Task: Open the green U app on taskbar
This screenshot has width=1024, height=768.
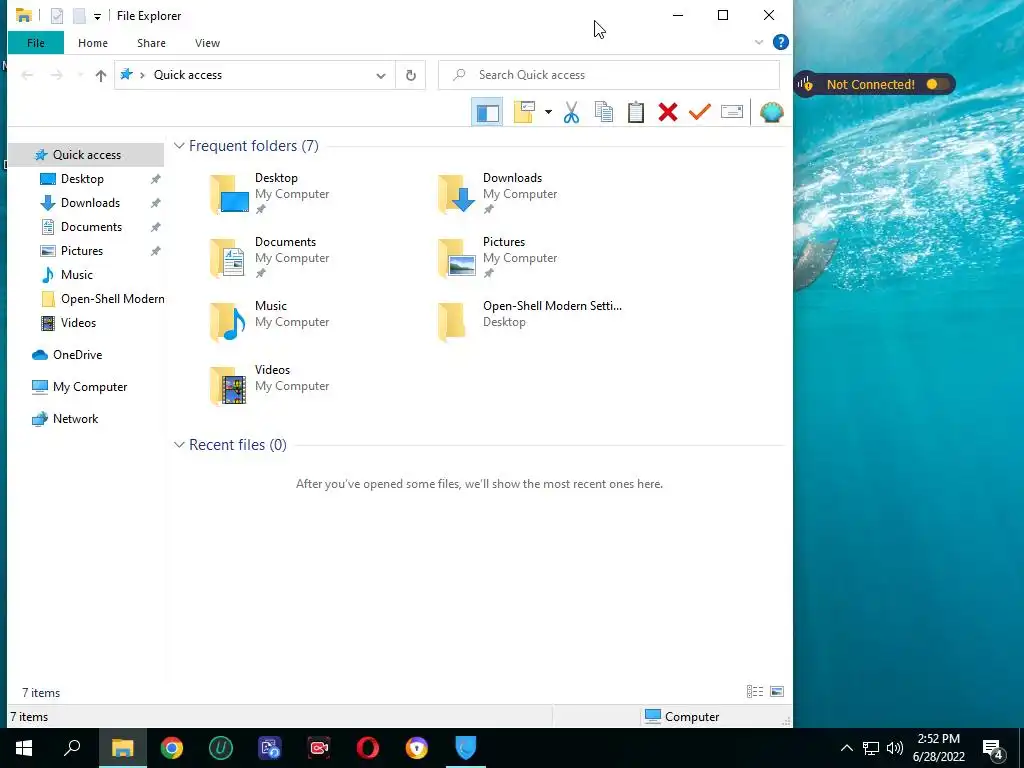Action: coord(221,748)
